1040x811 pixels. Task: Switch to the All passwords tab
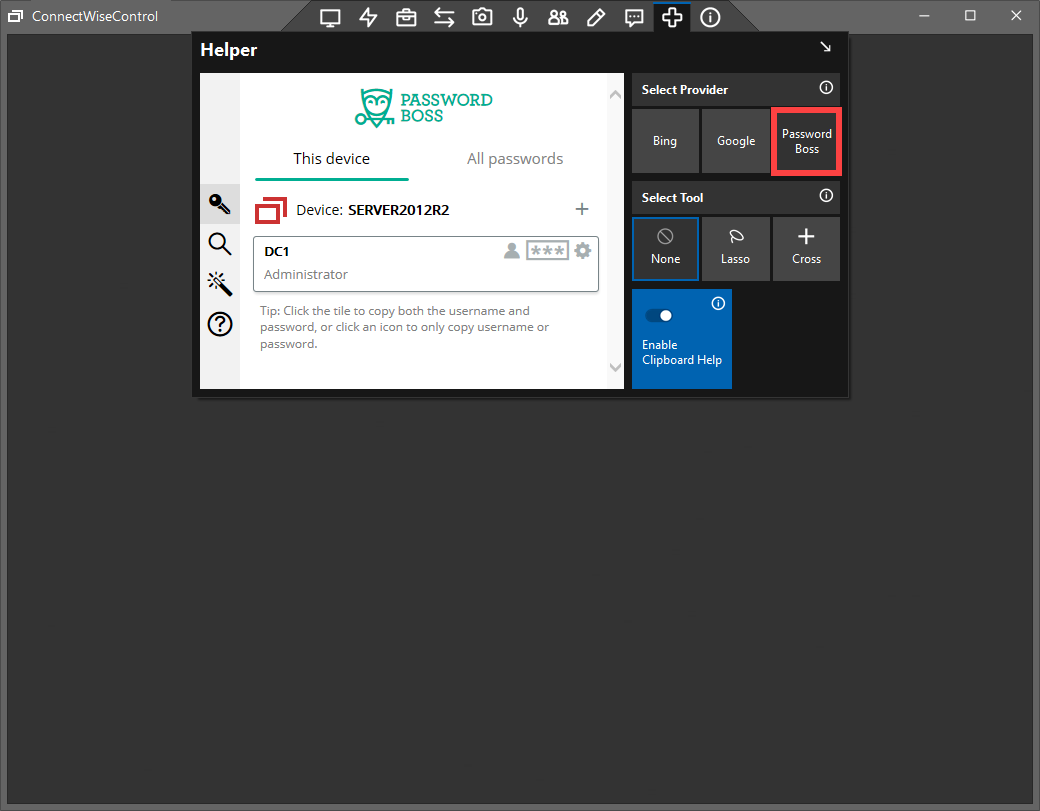tap(515, 159)
